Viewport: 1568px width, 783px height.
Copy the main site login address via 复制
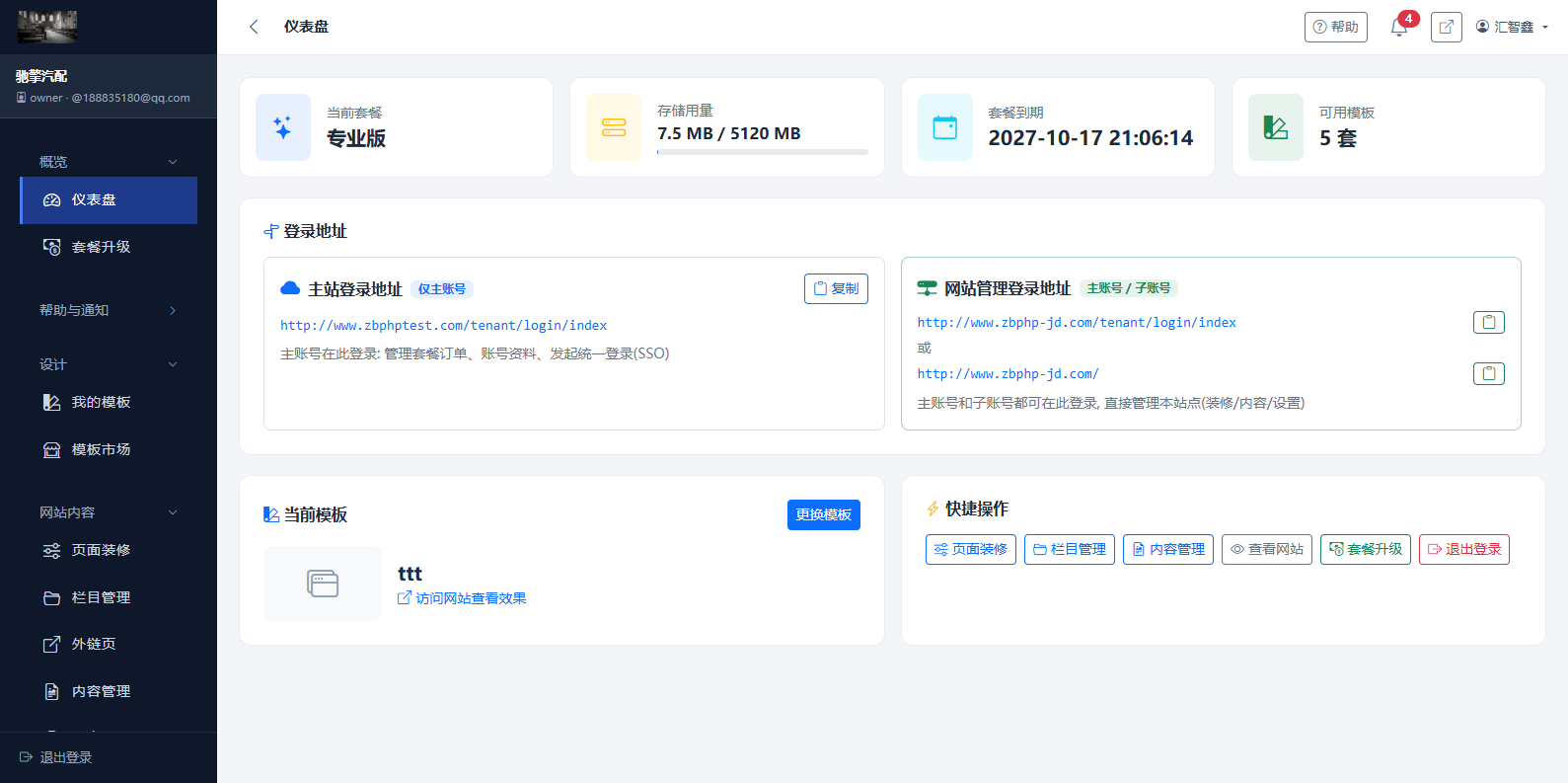tap(836, 288)
